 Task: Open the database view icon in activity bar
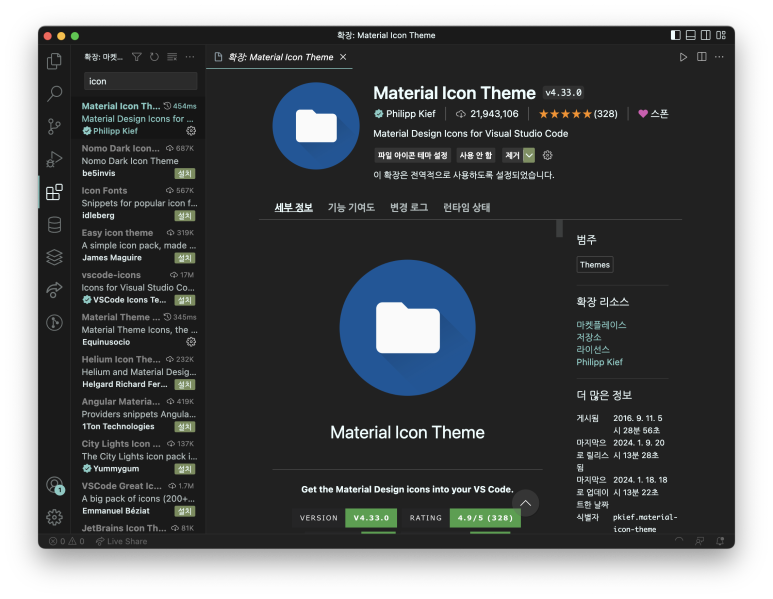pos(54,225)
